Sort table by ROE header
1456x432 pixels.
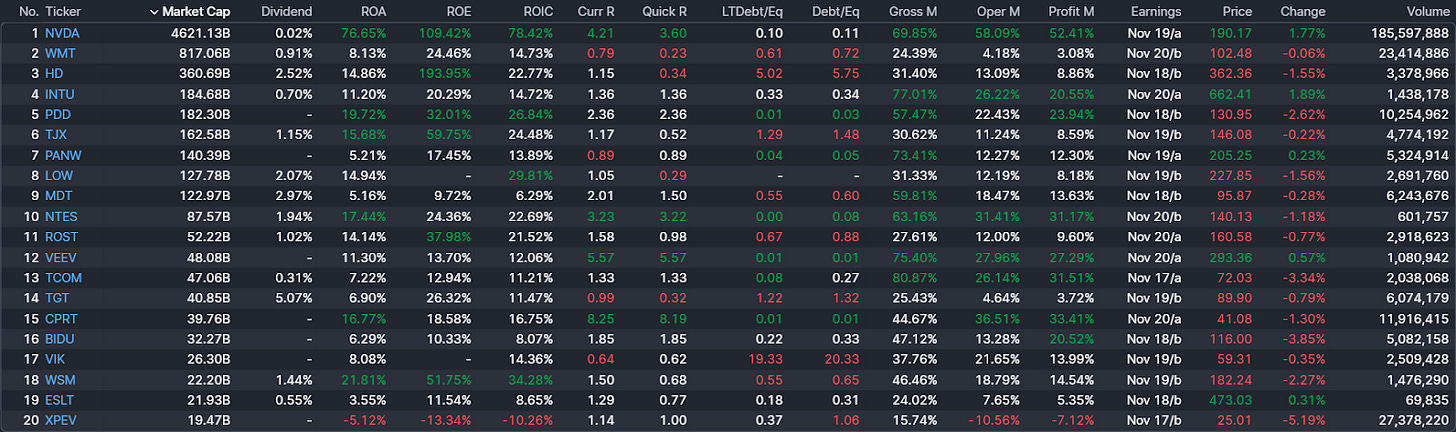tap(457, 12)
